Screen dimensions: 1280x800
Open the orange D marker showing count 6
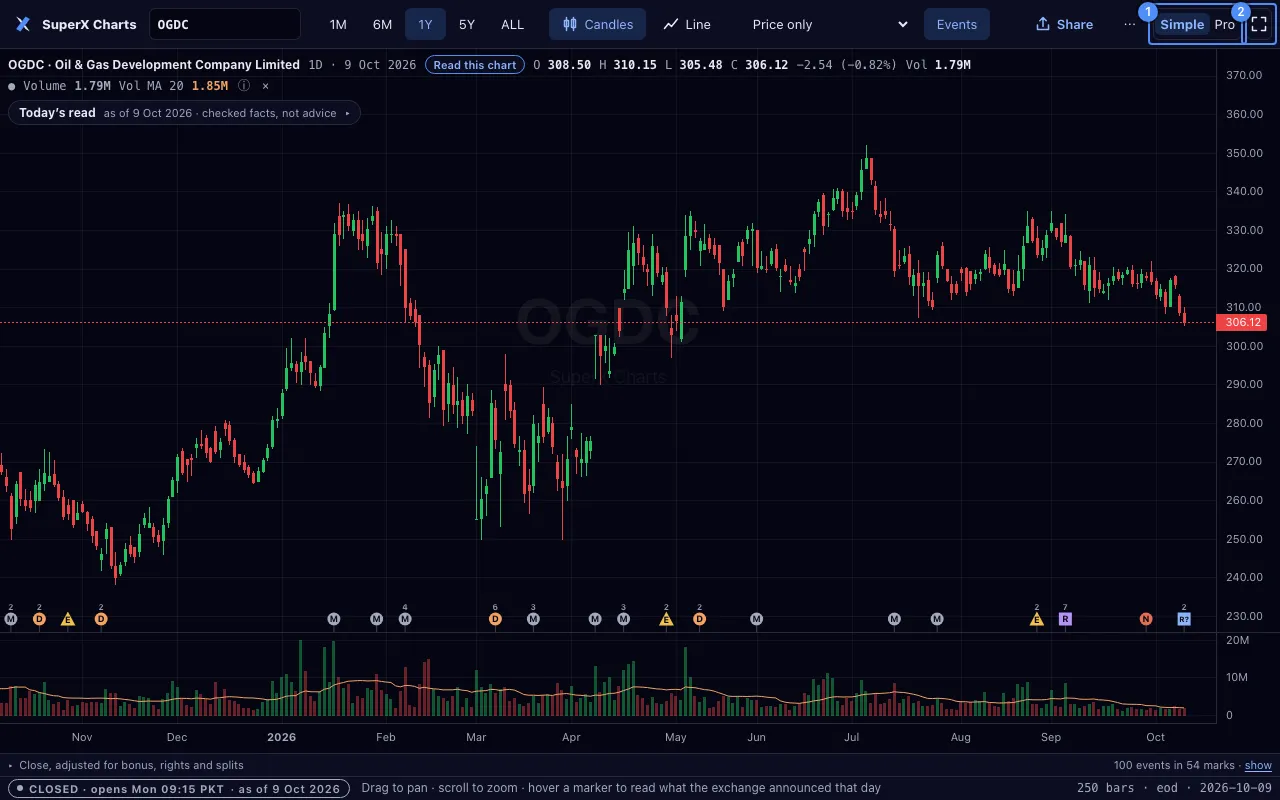click(x=495, y=619)
